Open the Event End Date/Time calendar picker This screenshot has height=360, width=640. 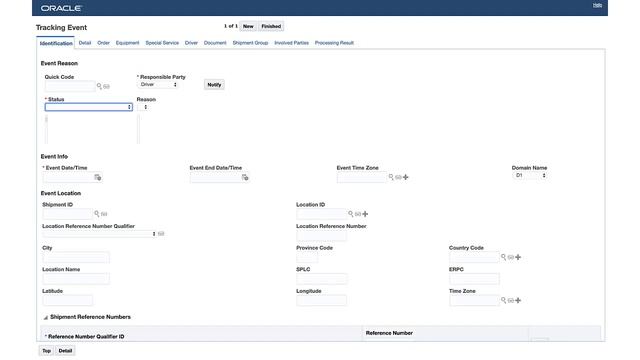[245, 177]
